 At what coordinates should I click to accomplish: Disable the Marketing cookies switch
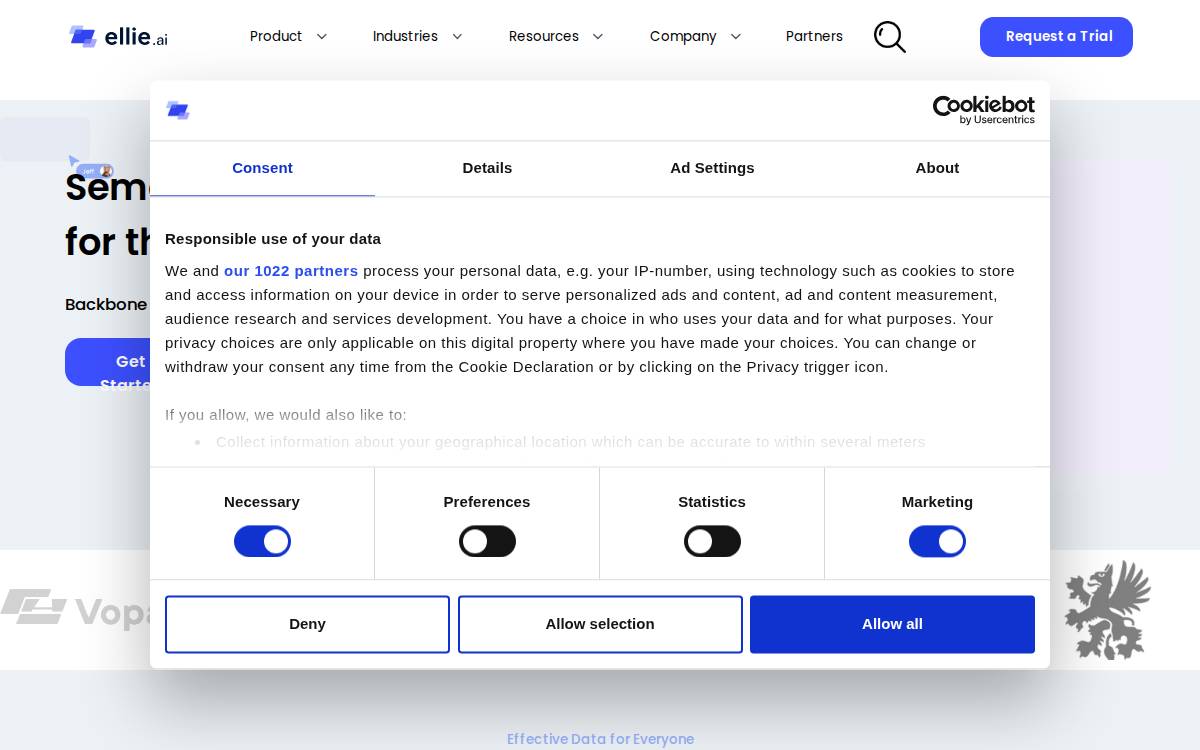(937, 542)
